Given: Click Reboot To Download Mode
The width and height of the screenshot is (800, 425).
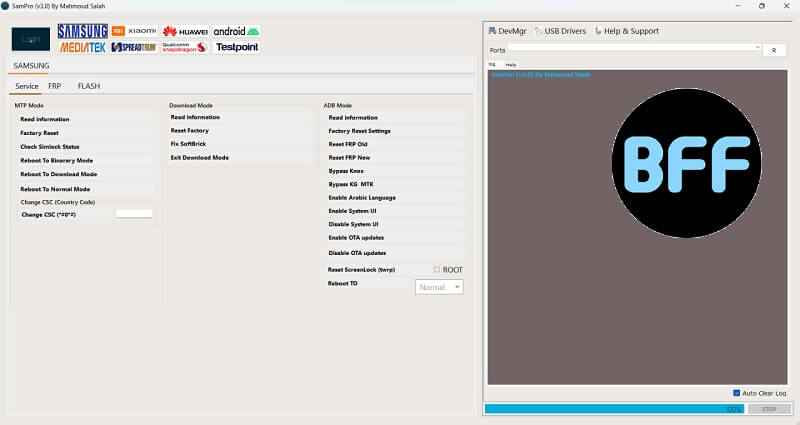Looking at the screenshot, I should coord(85,174).
